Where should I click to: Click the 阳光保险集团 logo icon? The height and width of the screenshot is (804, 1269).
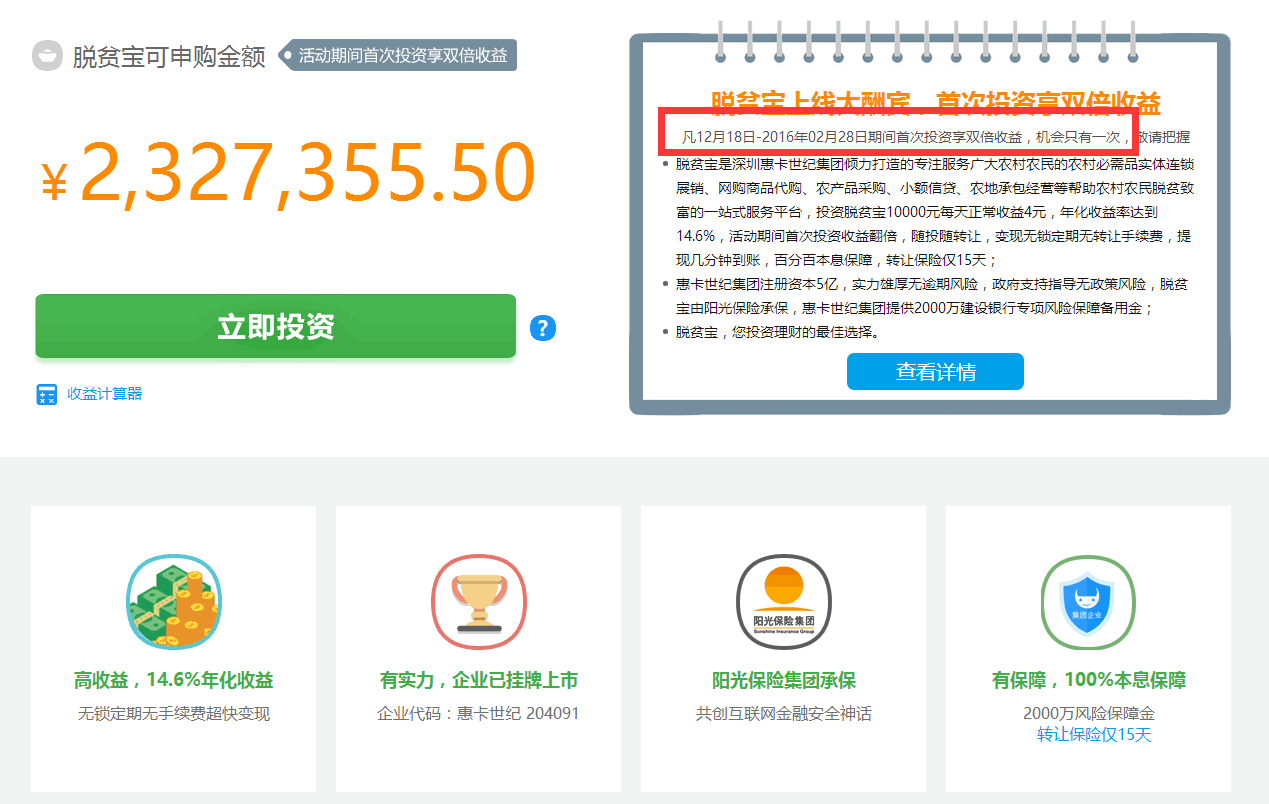click(x=783, y=602)
